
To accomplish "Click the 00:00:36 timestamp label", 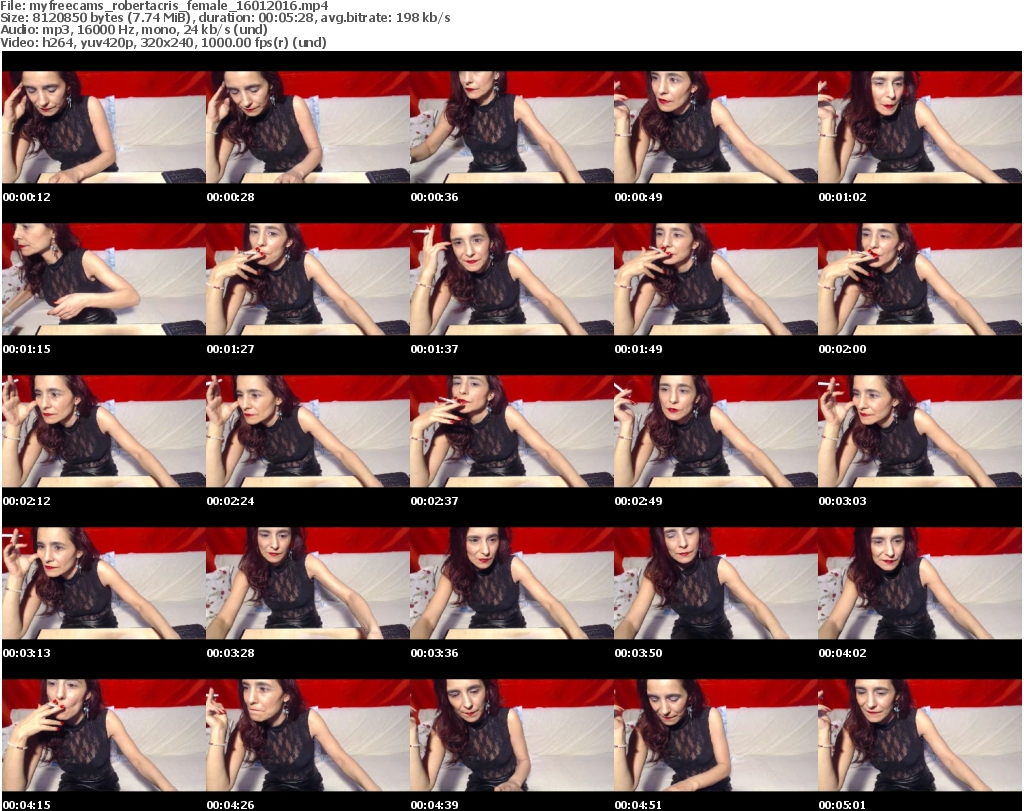I will point(434,197).
